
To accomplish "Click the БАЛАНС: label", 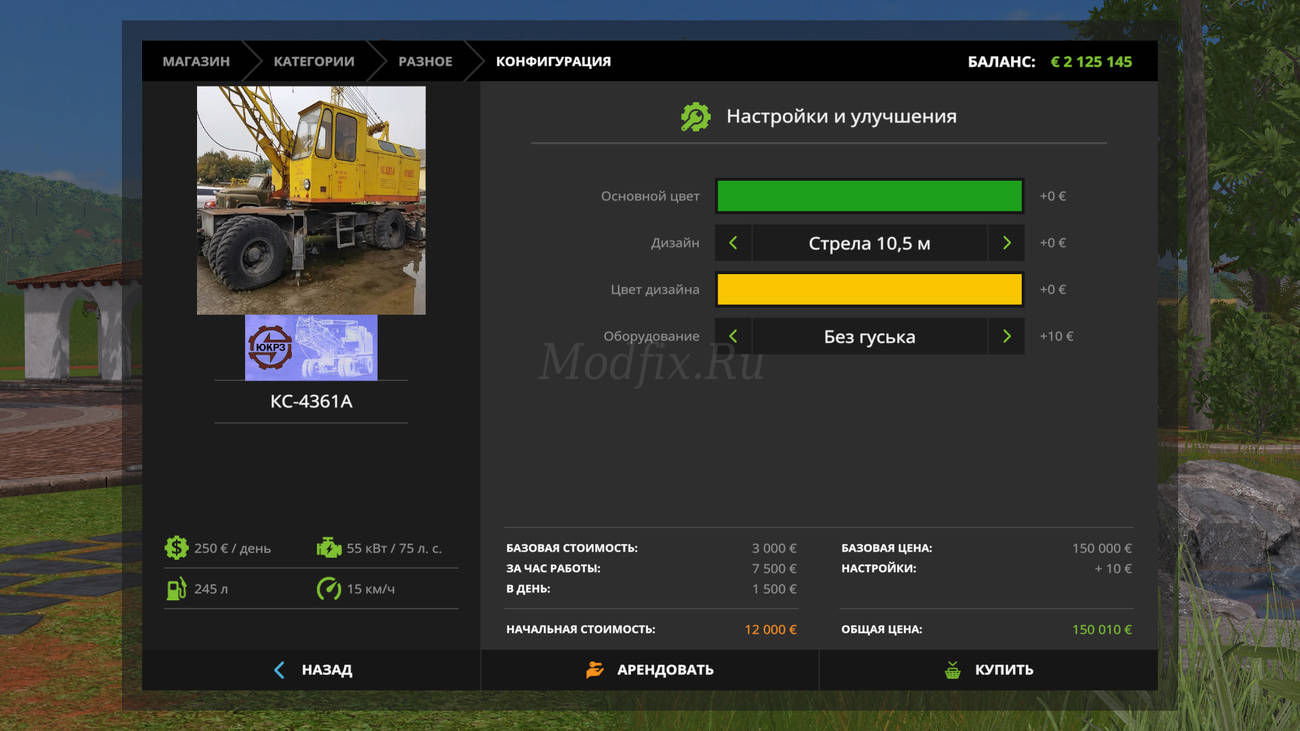I will [x=1001, y=61].
